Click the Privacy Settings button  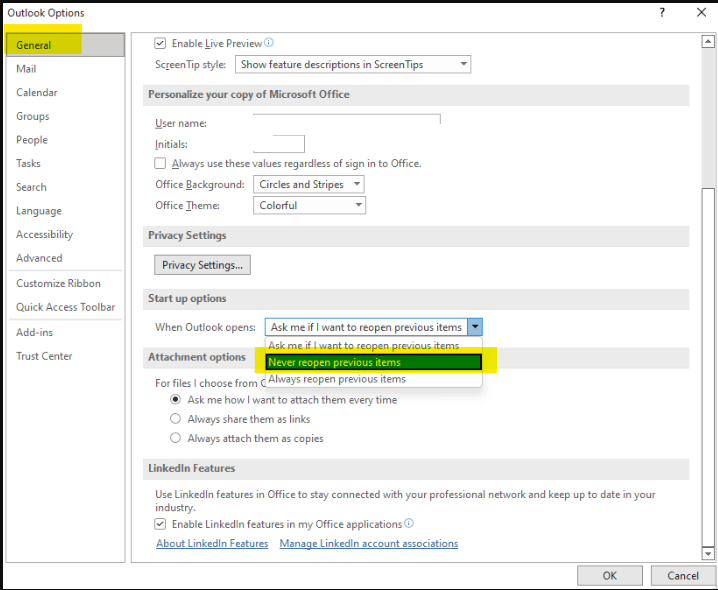(202, 265)
